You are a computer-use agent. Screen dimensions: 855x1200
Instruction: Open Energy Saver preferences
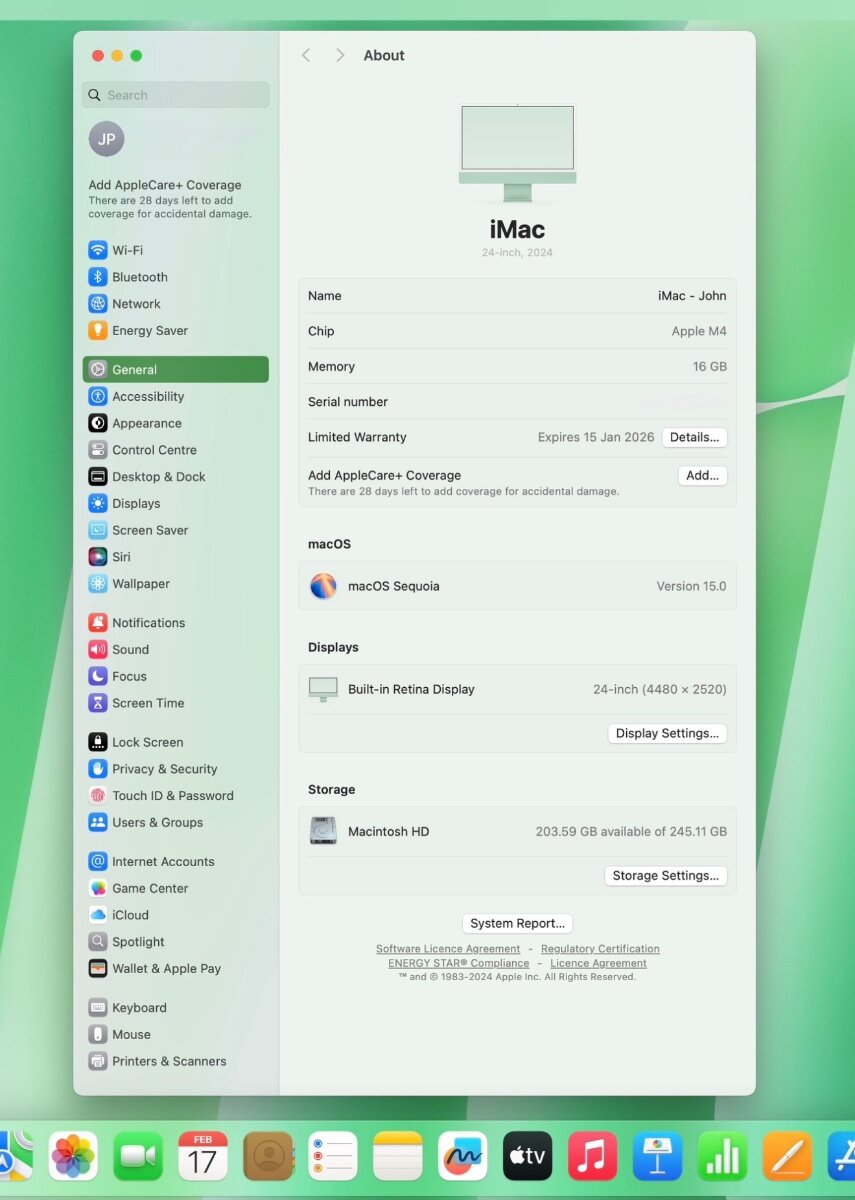(175, 331)
